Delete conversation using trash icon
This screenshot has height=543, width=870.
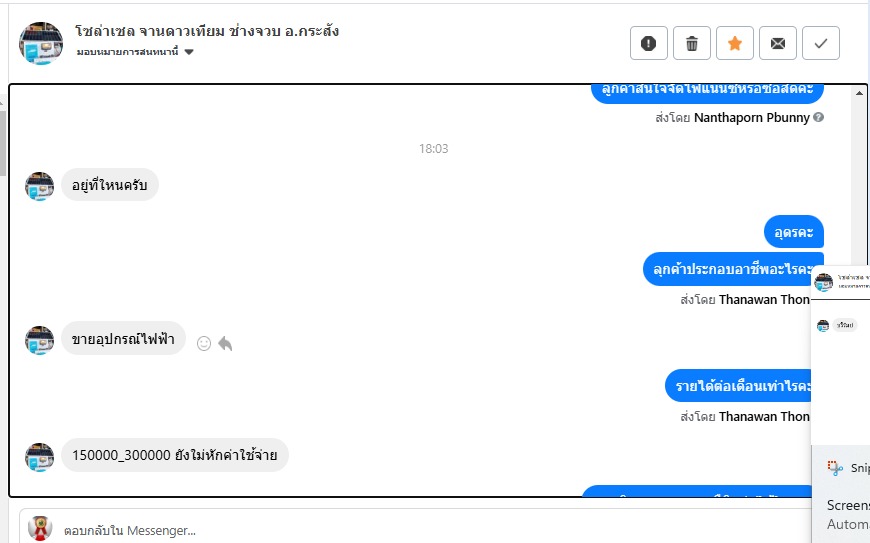pyautogui.click(x=692, y=43)
